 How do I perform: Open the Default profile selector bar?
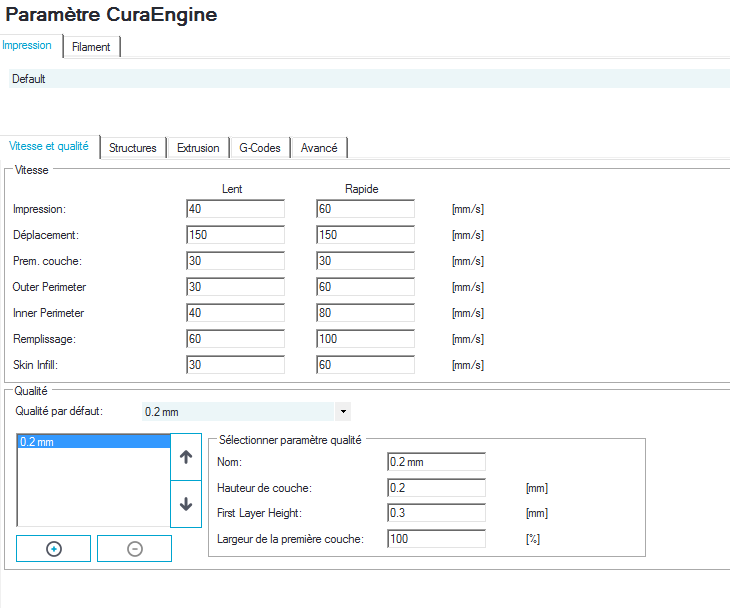pyautogui.click(x=369, y=79)
